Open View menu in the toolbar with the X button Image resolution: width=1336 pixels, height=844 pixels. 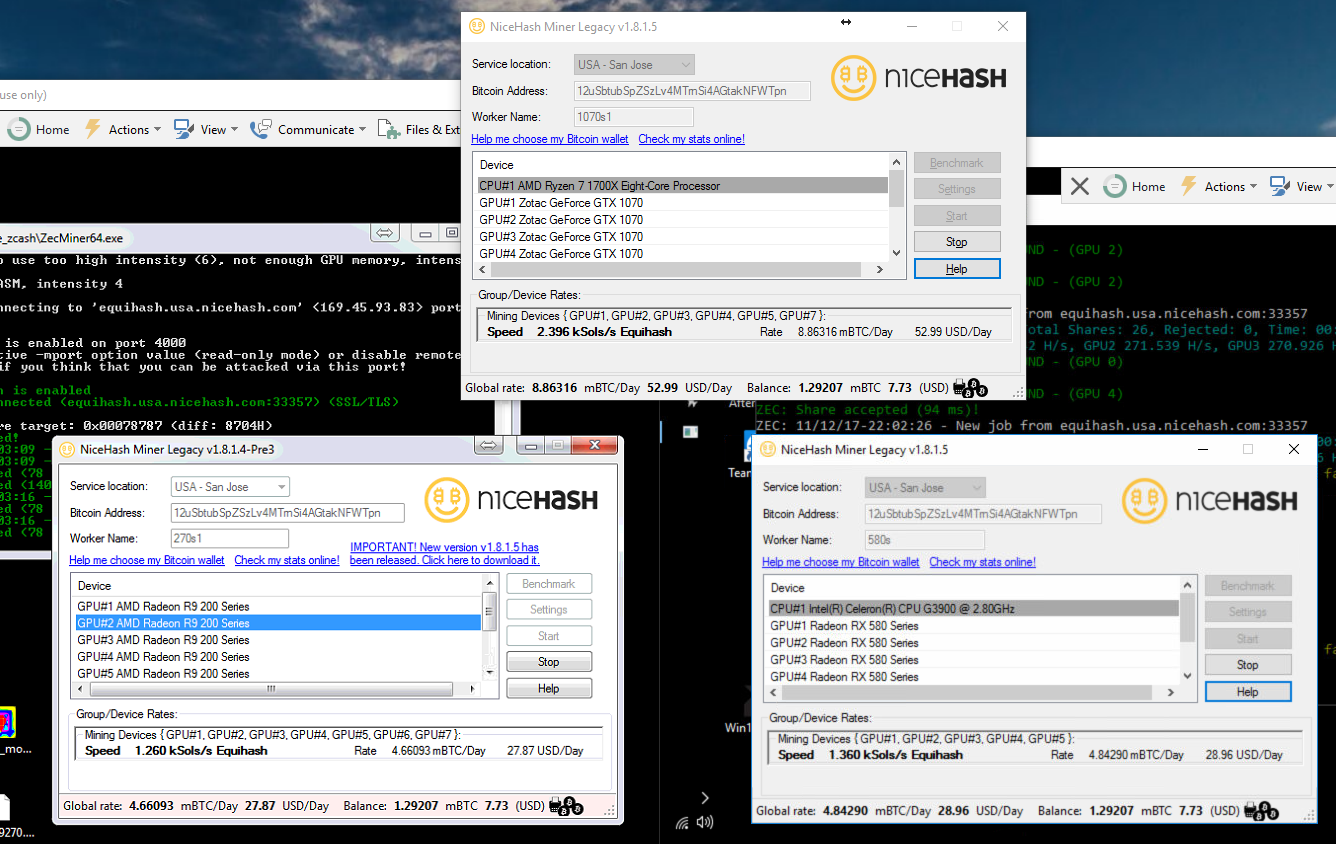(x=1302, y=186)
